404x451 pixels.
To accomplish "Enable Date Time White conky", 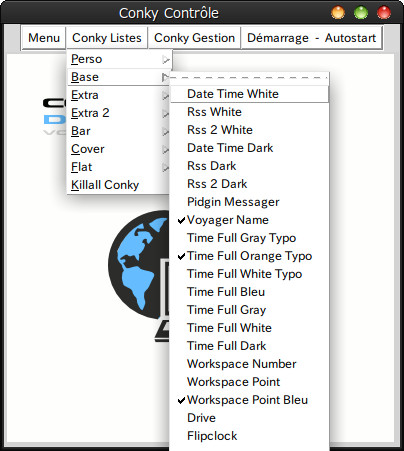I will click(249, 94).
